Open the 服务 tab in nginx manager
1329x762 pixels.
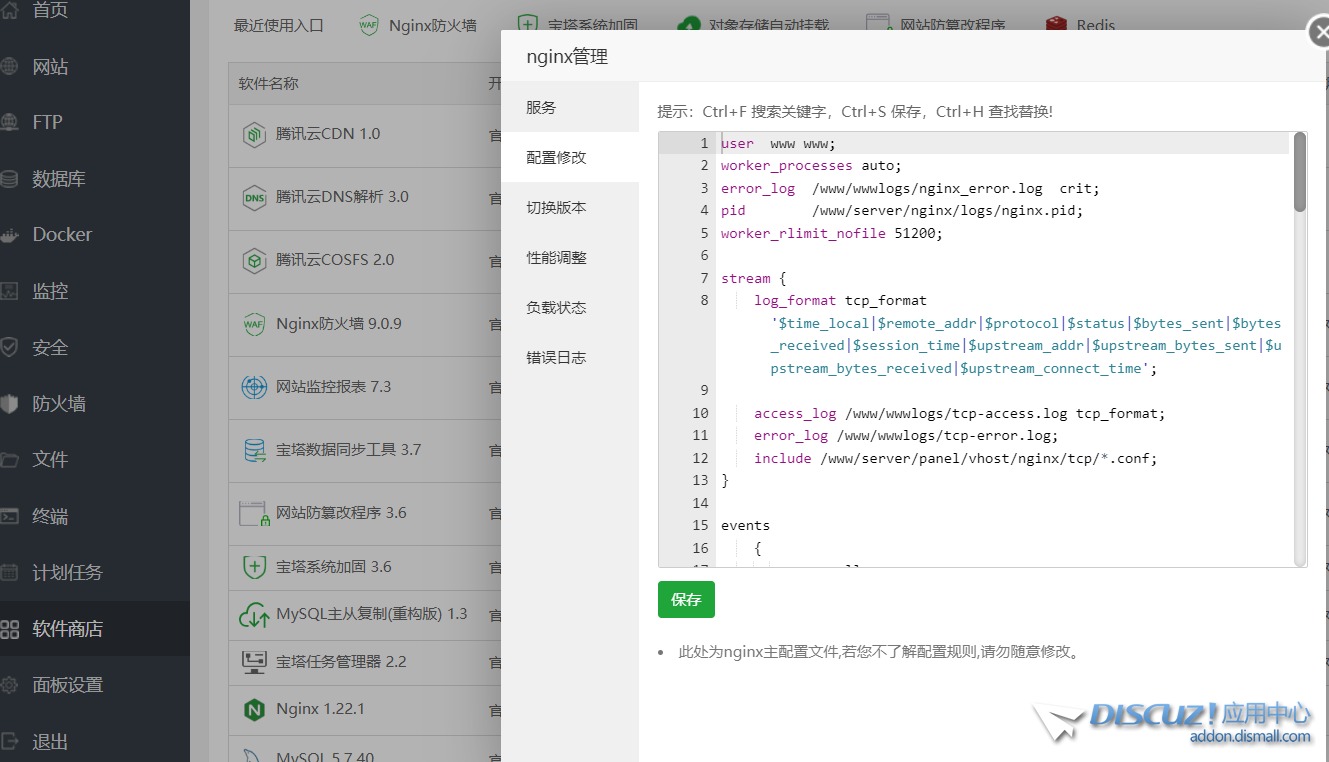click(x=541, y=108)
